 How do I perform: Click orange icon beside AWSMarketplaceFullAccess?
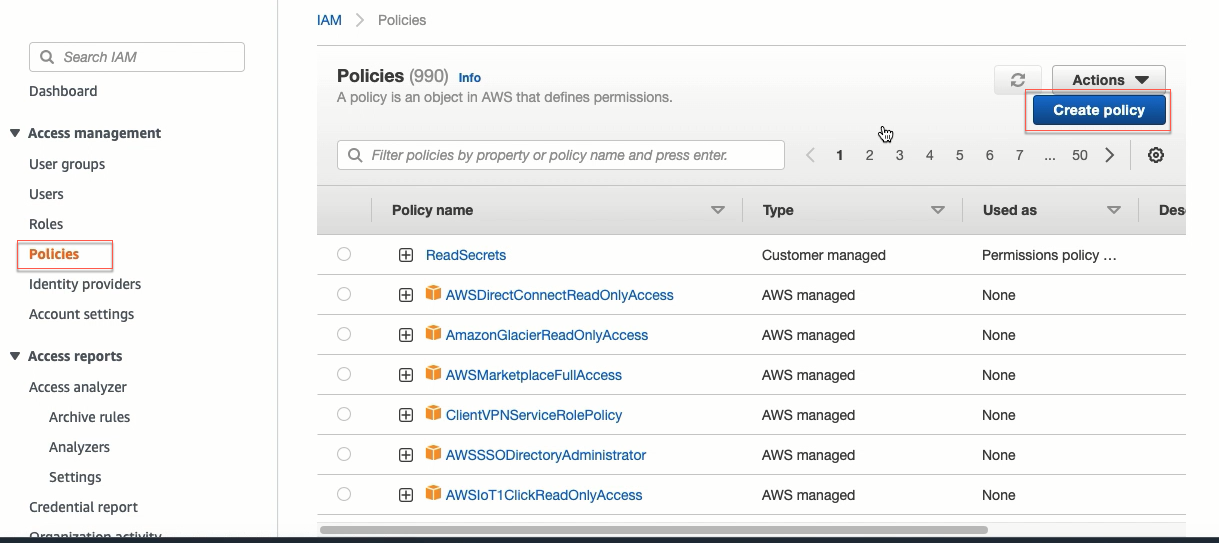pos(433,373)
